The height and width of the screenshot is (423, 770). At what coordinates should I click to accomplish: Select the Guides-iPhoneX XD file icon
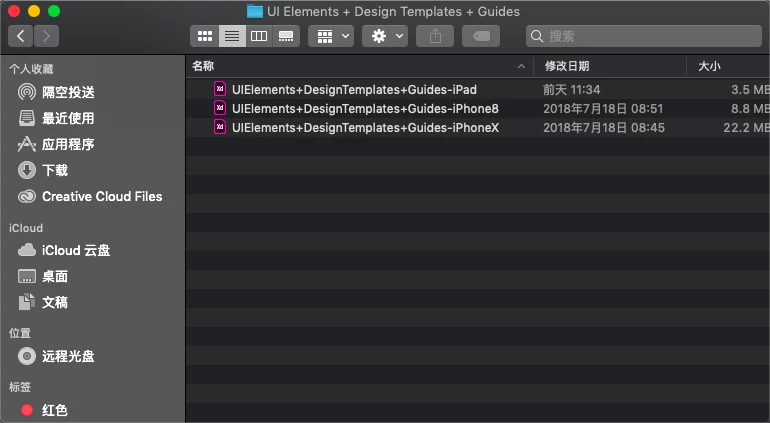220,127
